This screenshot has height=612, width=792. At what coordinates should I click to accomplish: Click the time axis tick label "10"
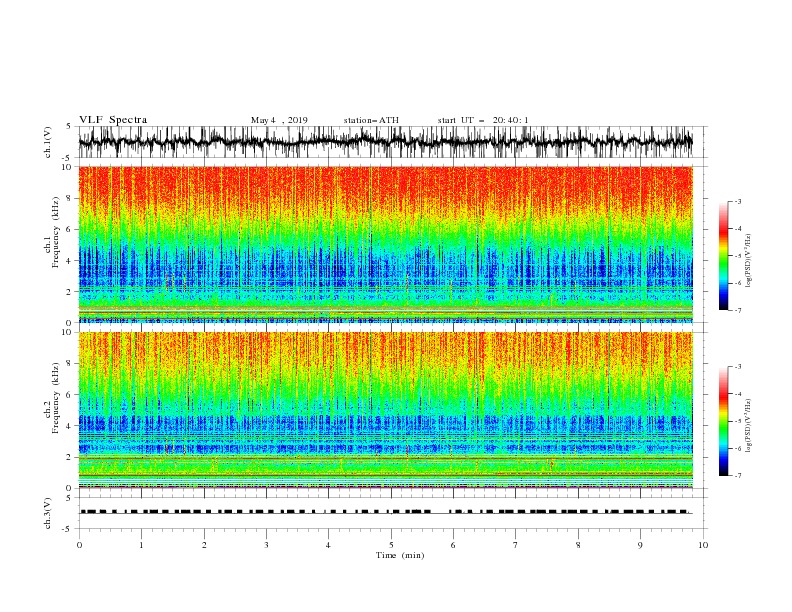[703, 545]
